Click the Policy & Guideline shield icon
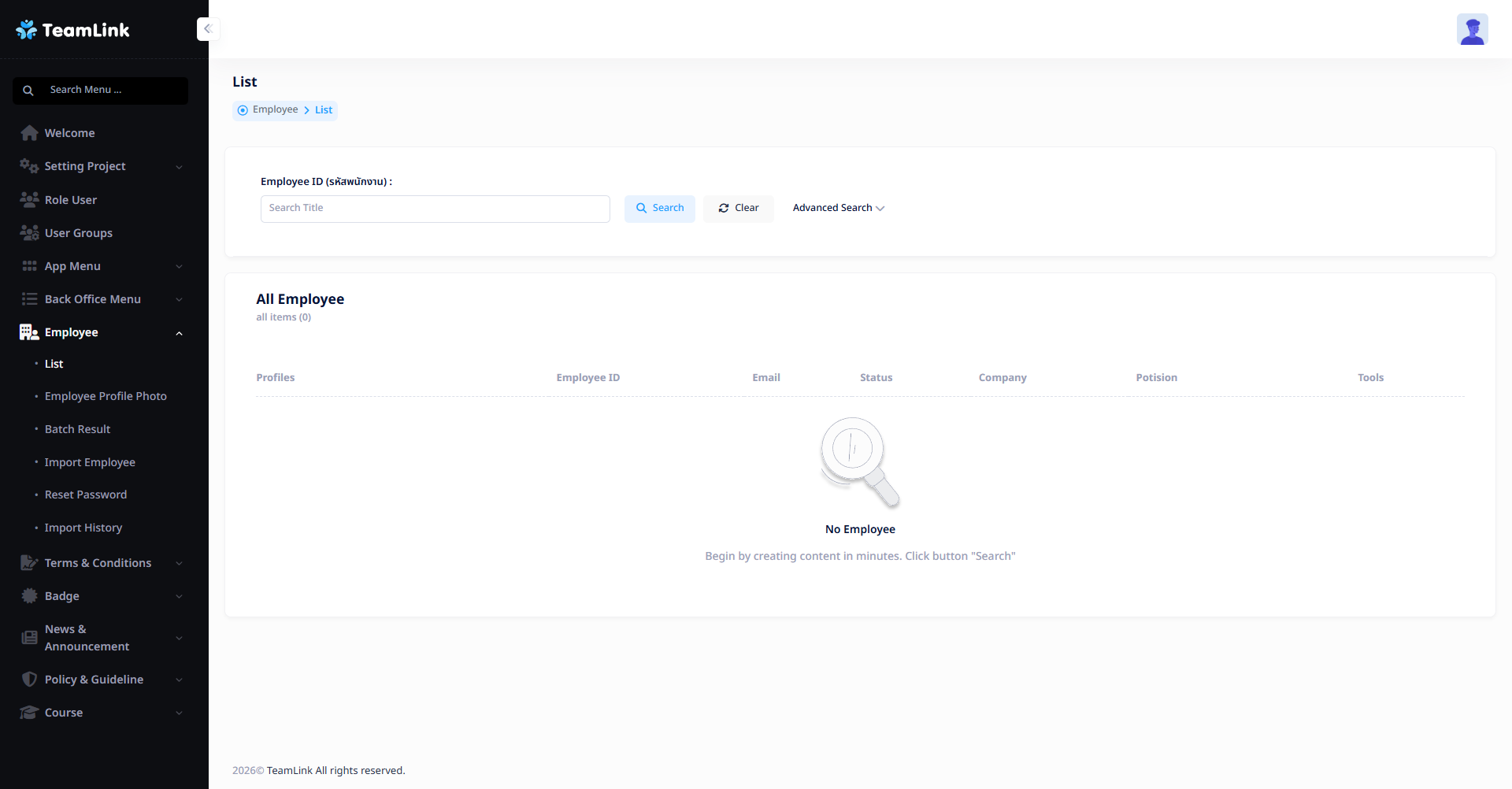Screen dimensions: 1512x789 pyautogui.click(x=29, y=680)
